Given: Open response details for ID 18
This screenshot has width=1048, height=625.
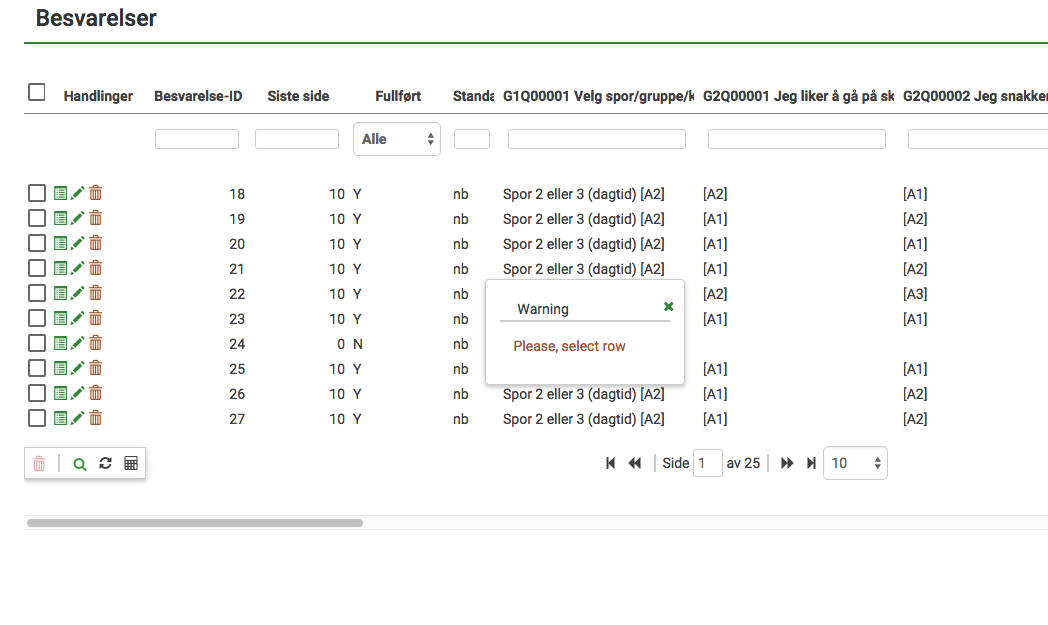Looking at the screenshot, I should (x=60, y=193).
